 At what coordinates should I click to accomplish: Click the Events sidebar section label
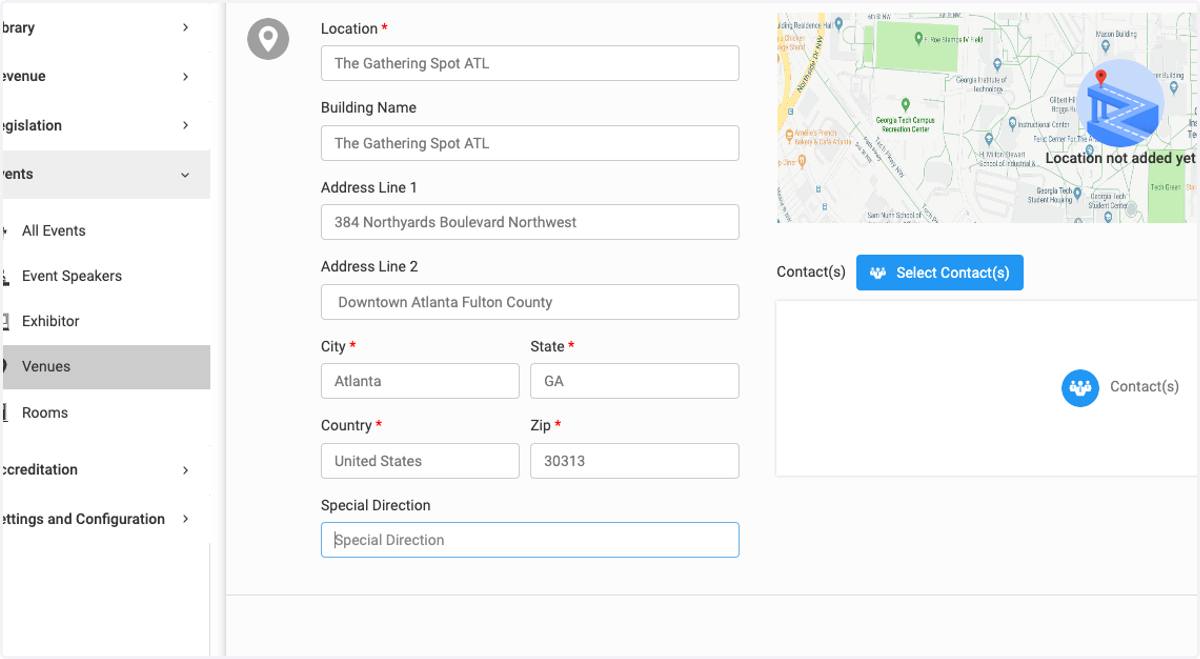pos(17,174)
